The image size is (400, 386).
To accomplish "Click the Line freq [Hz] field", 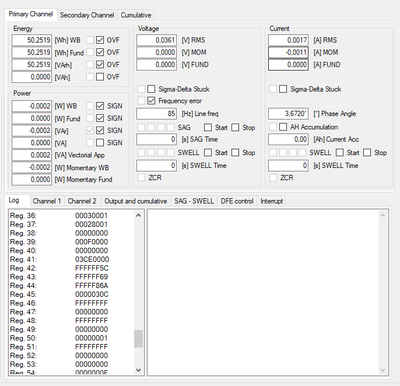I will tap(156, 114).
